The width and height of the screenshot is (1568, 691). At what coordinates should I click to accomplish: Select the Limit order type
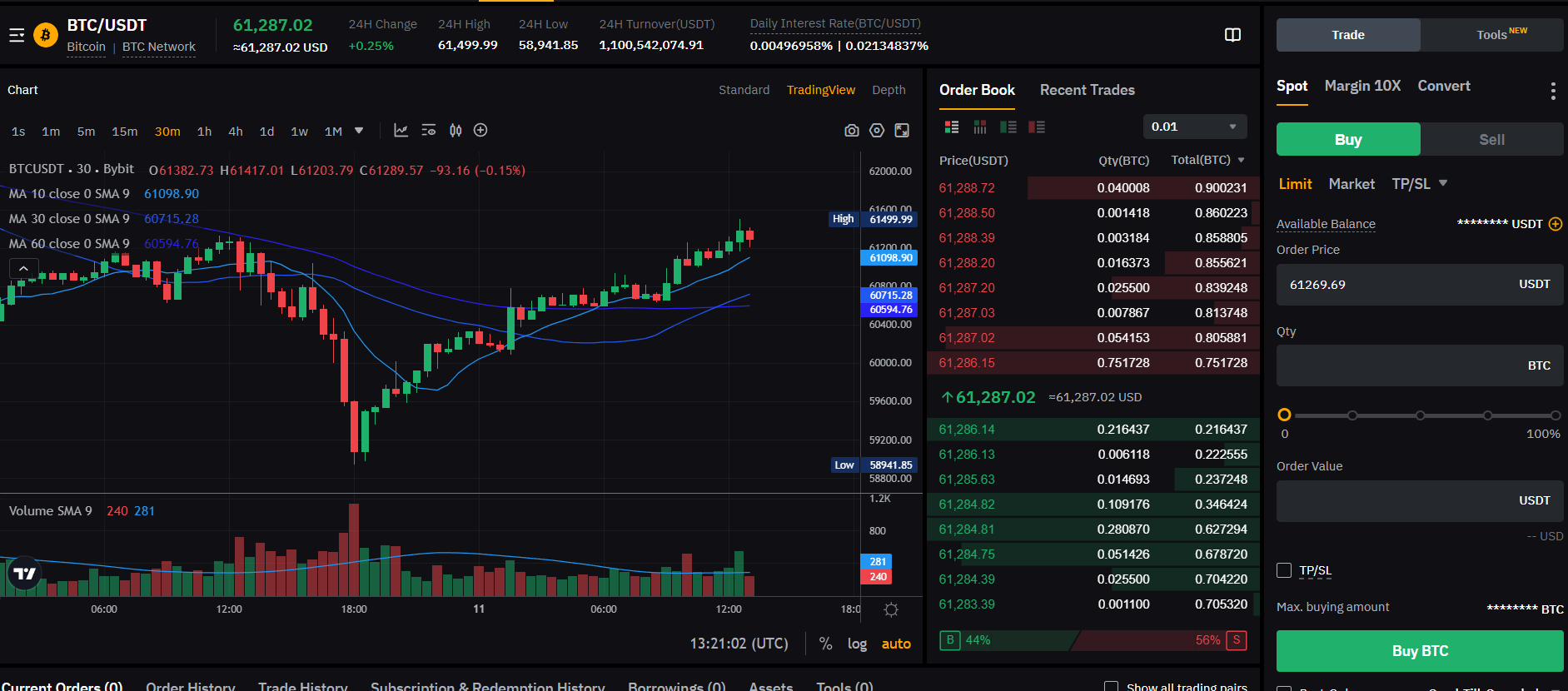pyautogui.click(x=1295, y=184)
